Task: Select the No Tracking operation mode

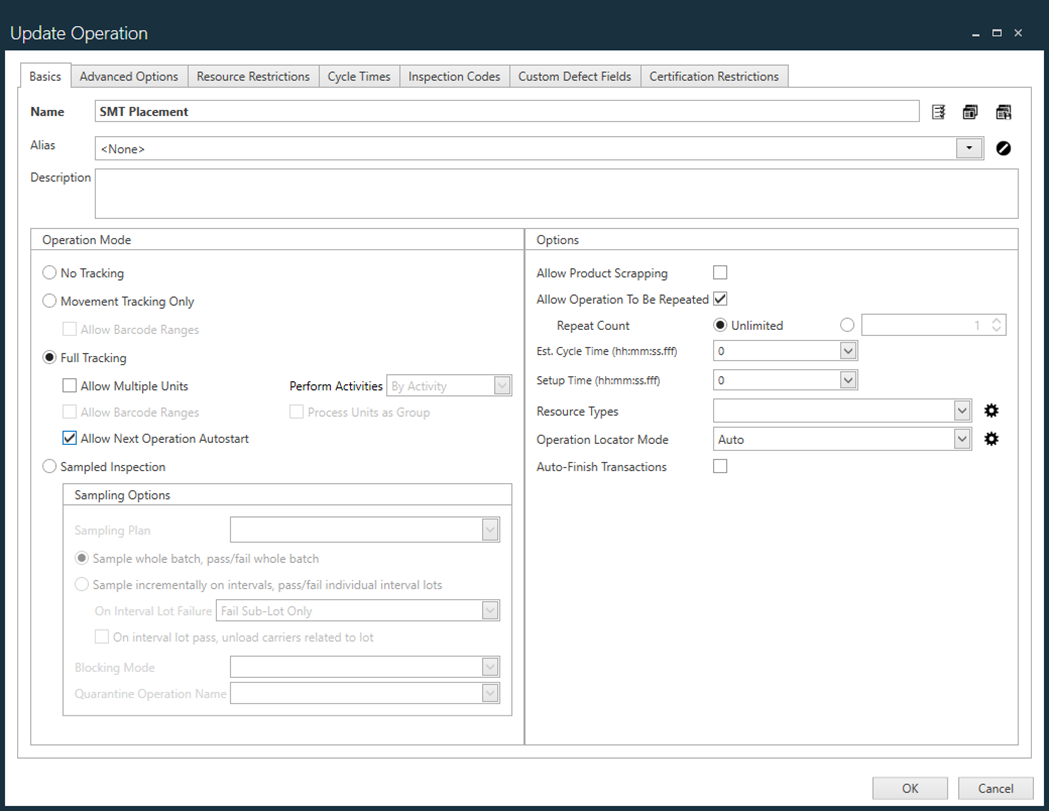Action: pos(49,272)
